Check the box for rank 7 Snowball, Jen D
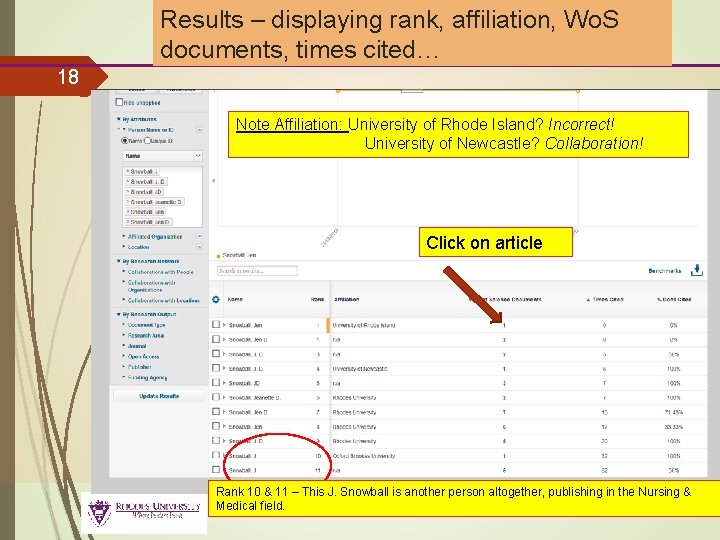Screen dimensions: 720x540 (216, 411)
